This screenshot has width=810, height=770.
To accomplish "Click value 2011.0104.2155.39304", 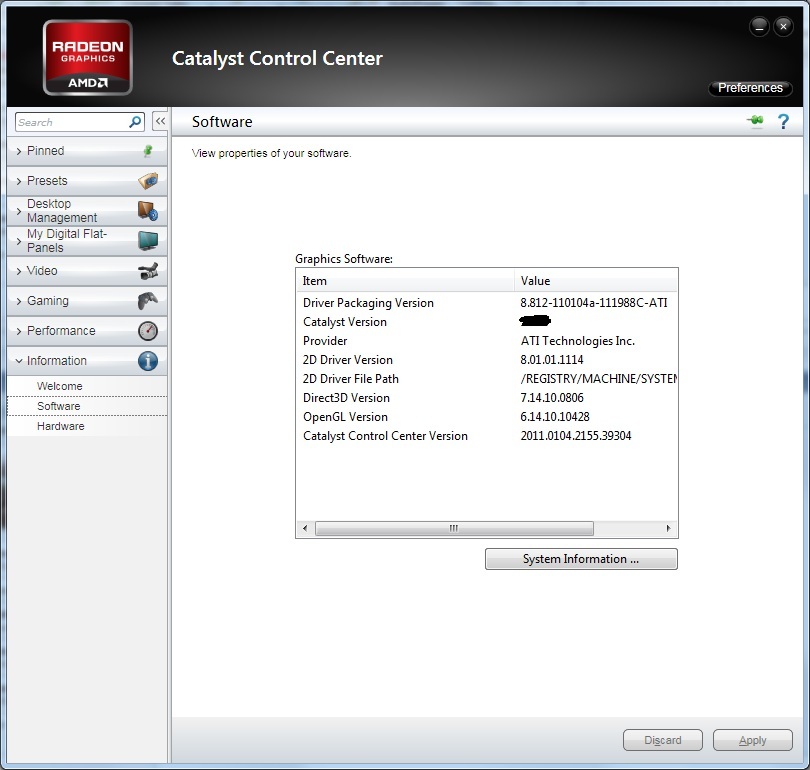I will point(576,436).
